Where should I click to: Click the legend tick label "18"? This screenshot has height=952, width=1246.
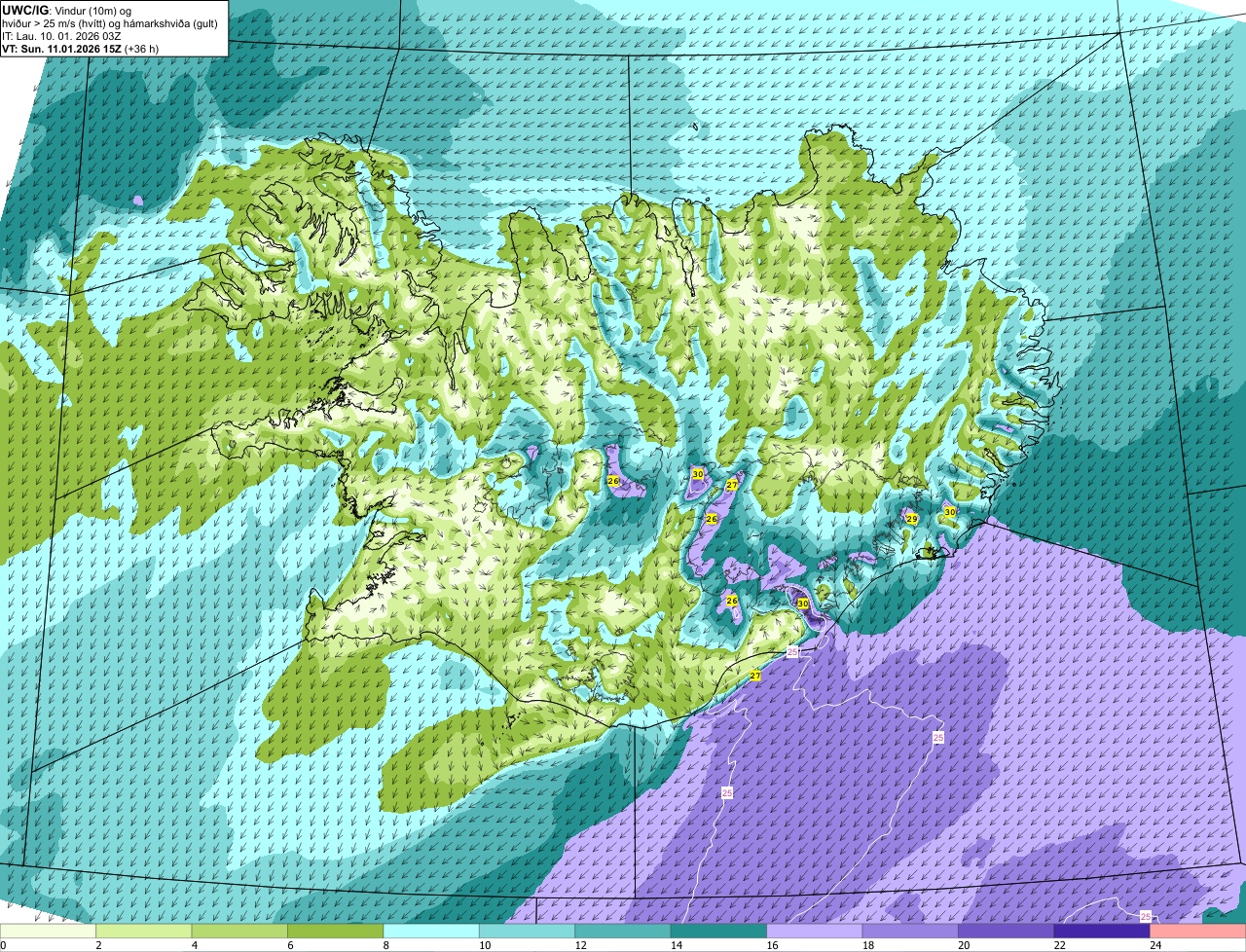point(867,945)
